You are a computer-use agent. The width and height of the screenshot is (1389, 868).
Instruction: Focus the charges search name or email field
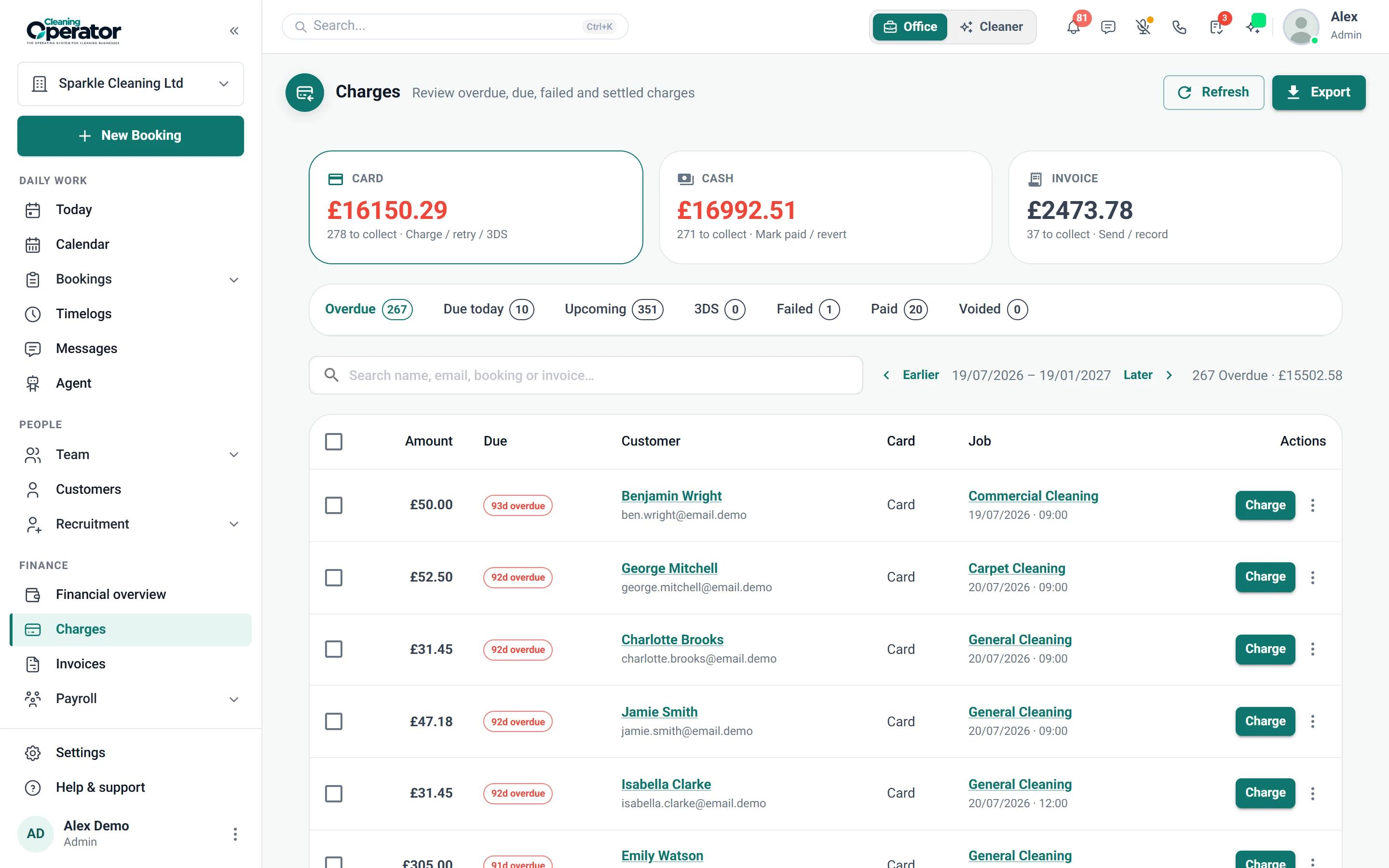[586, 375]
